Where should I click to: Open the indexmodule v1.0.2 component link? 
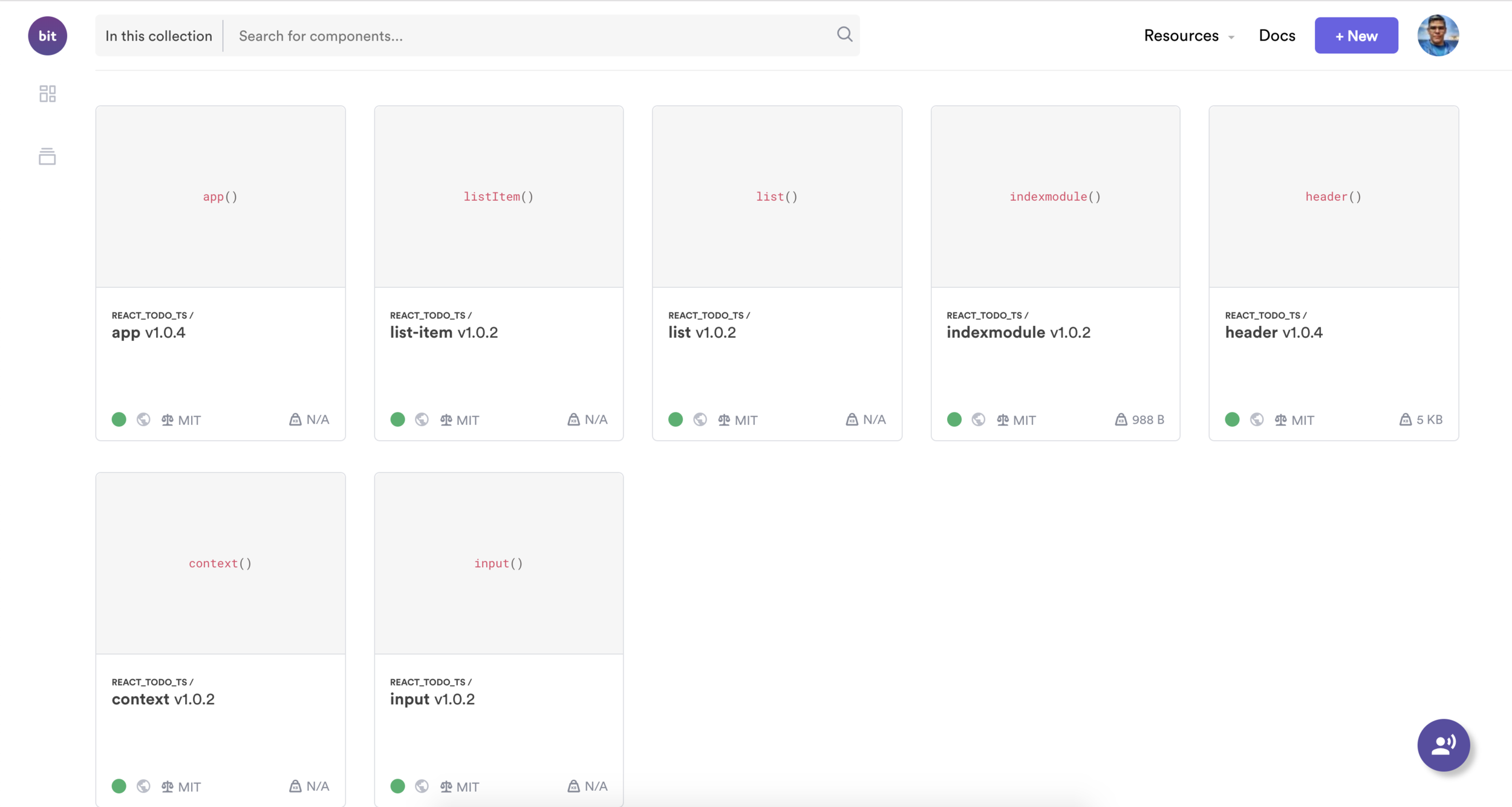(1018, 332)
